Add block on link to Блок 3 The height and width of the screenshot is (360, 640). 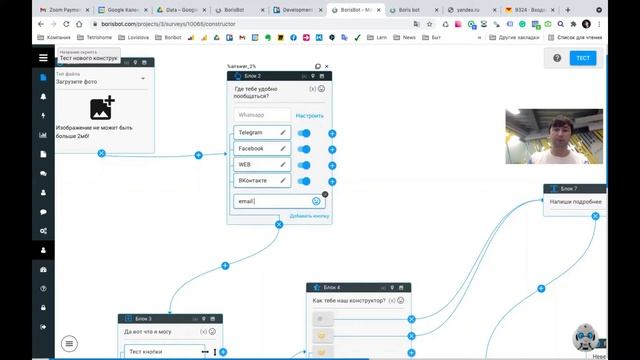click(225, 266)
